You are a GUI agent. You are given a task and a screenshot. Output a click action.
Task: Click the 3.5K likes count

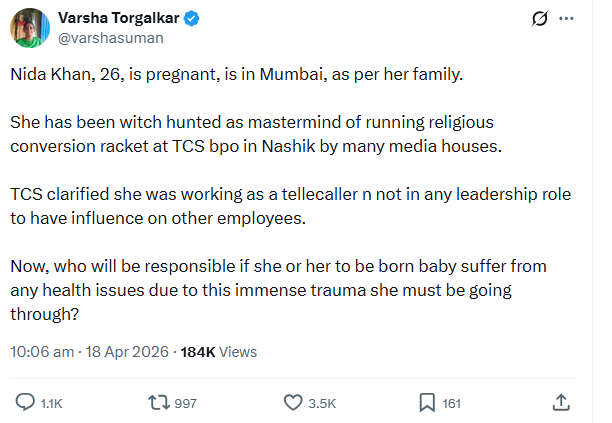(322, 403)
